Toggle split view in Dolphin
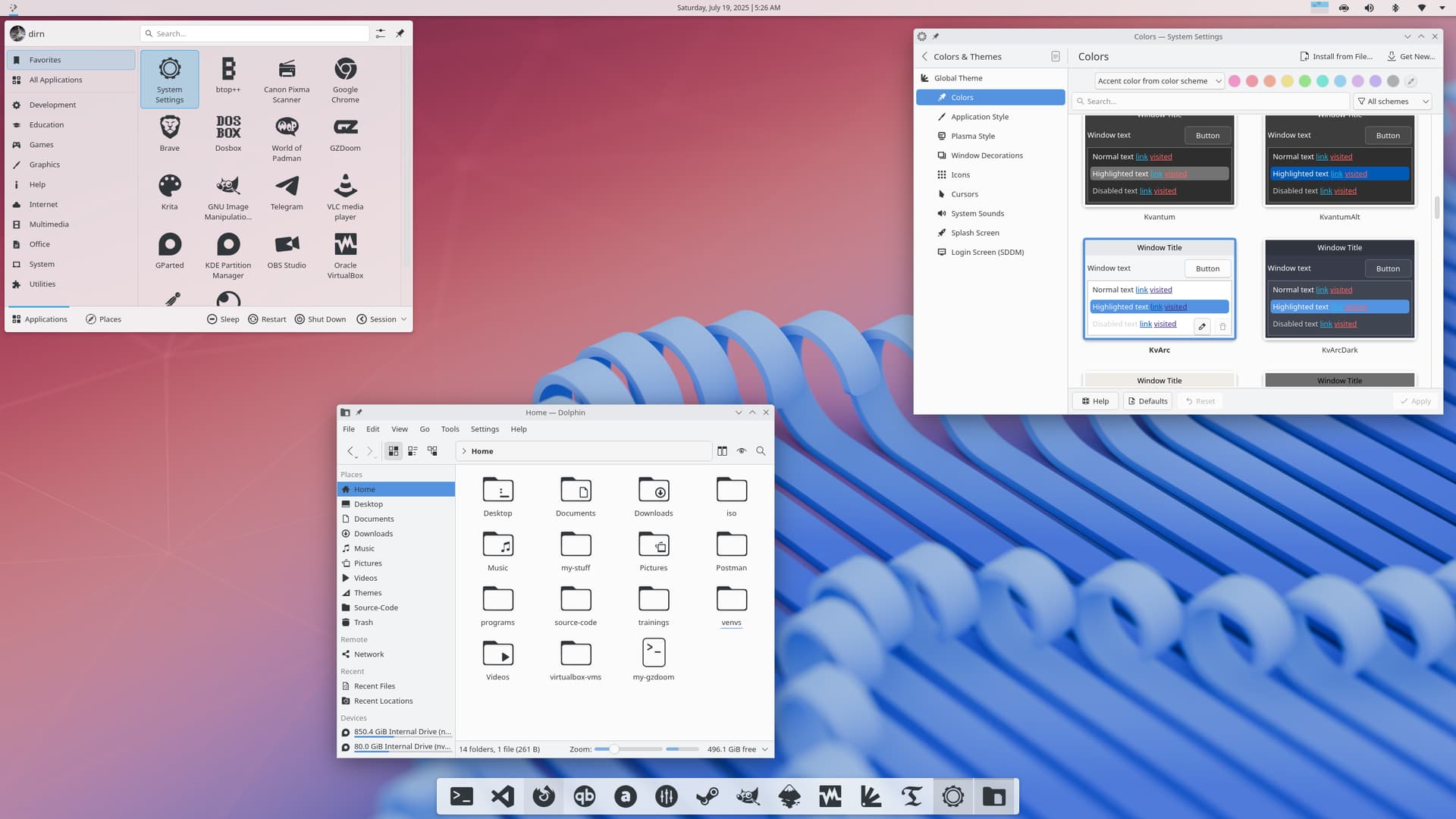The width and height of the screenshot is (1456, 819). click(722, 450)
